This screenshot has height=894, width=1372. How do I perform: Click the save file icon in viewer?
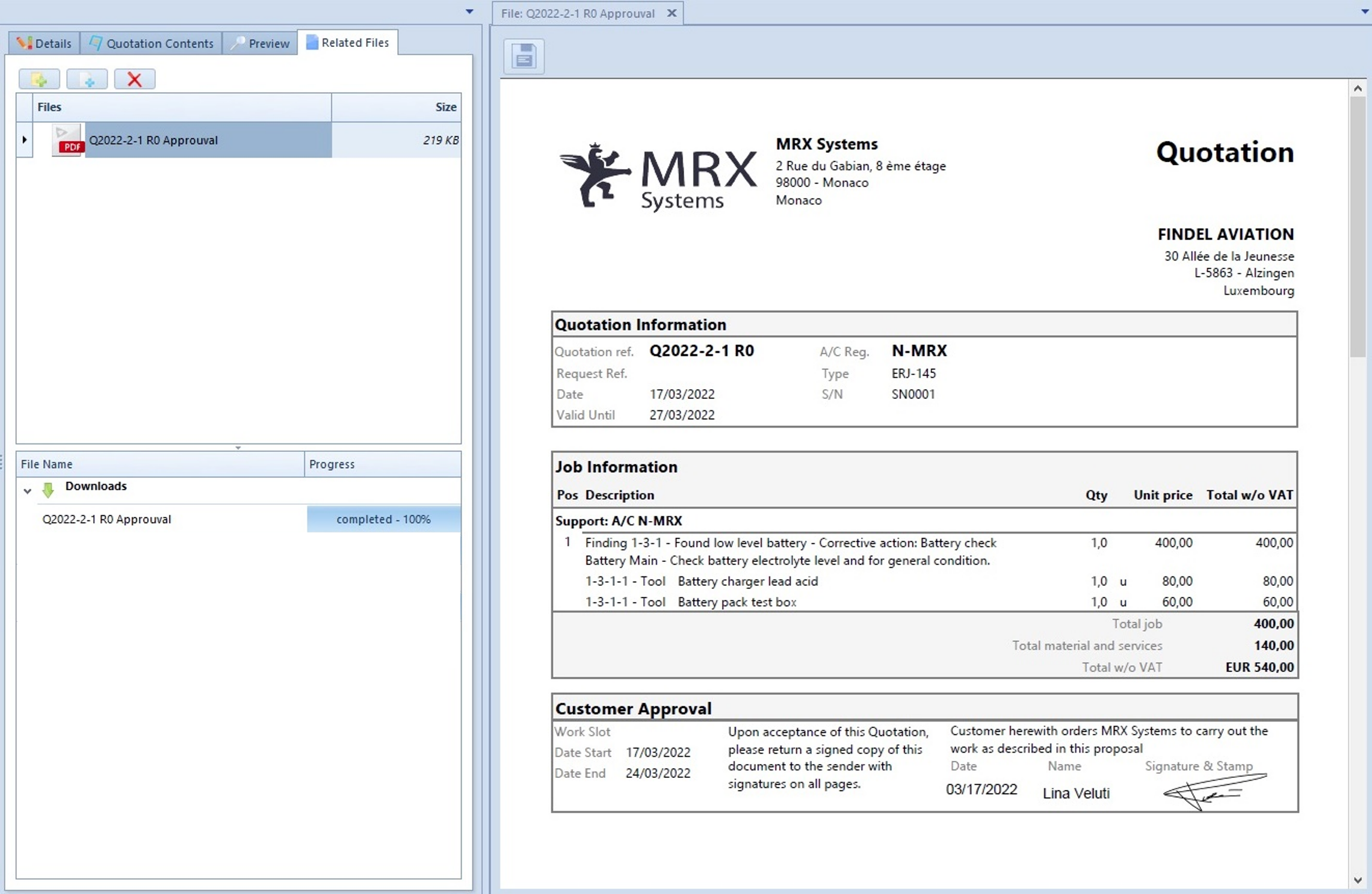coord(524,57)
